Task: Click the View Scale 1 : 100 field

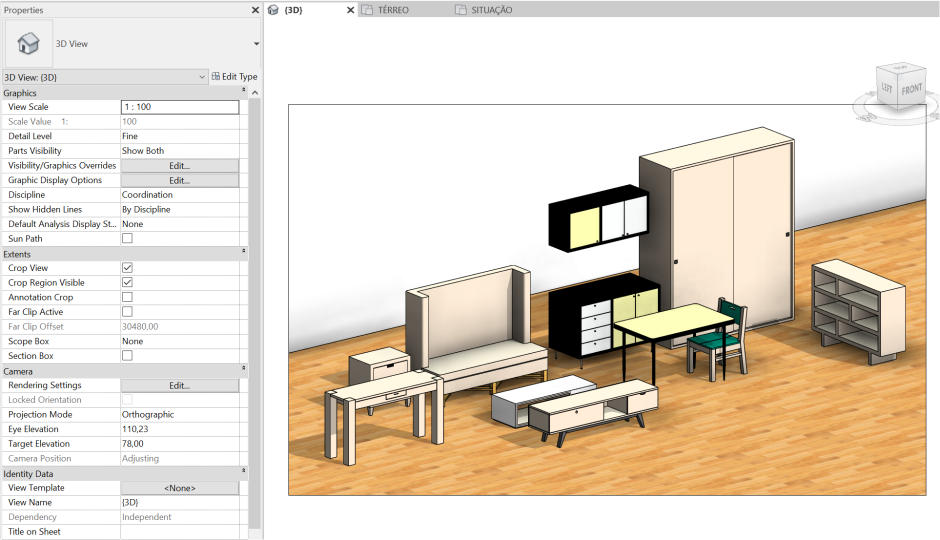Action: [x=179, y=107]
